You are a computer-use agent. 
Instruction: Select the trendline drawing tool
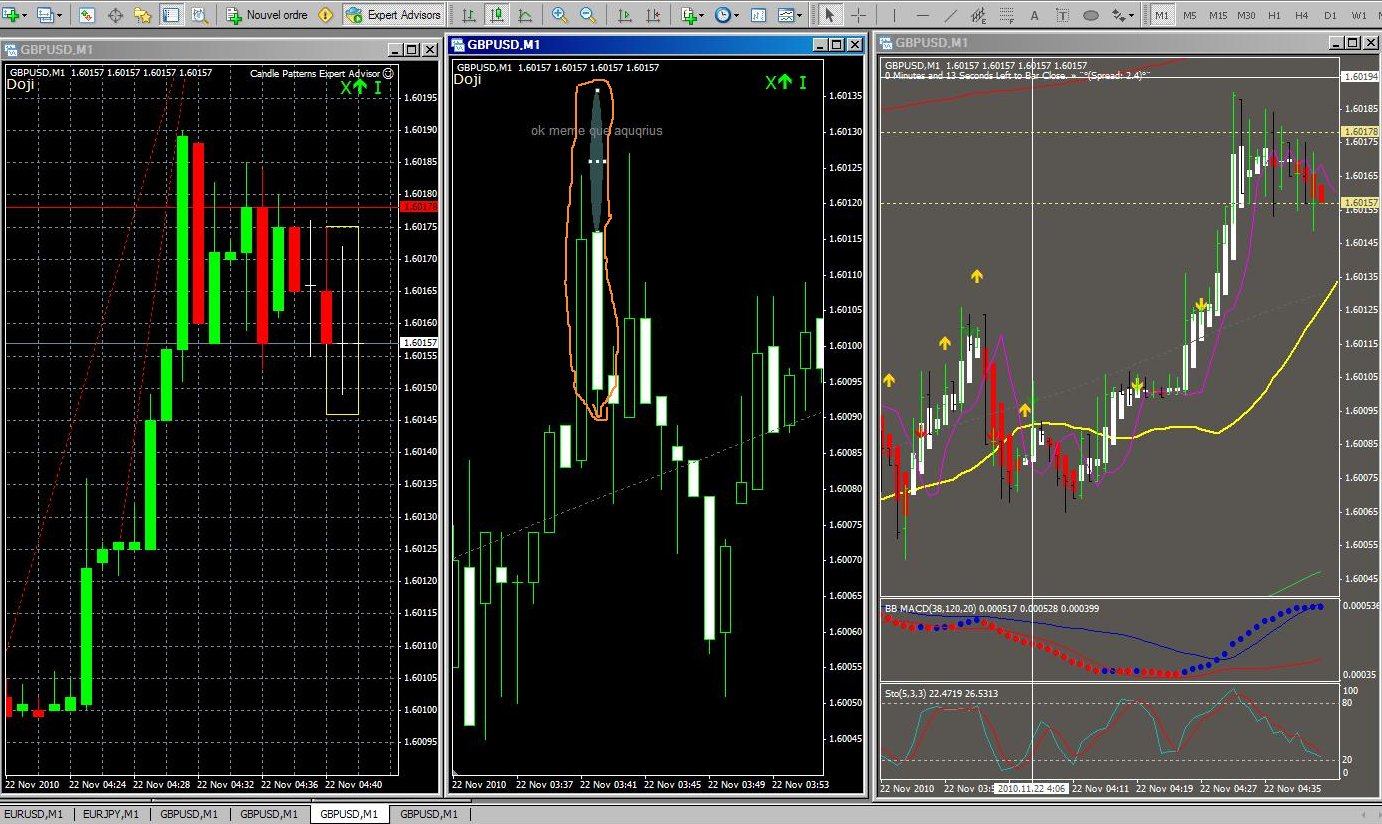(x=950, y=15)
